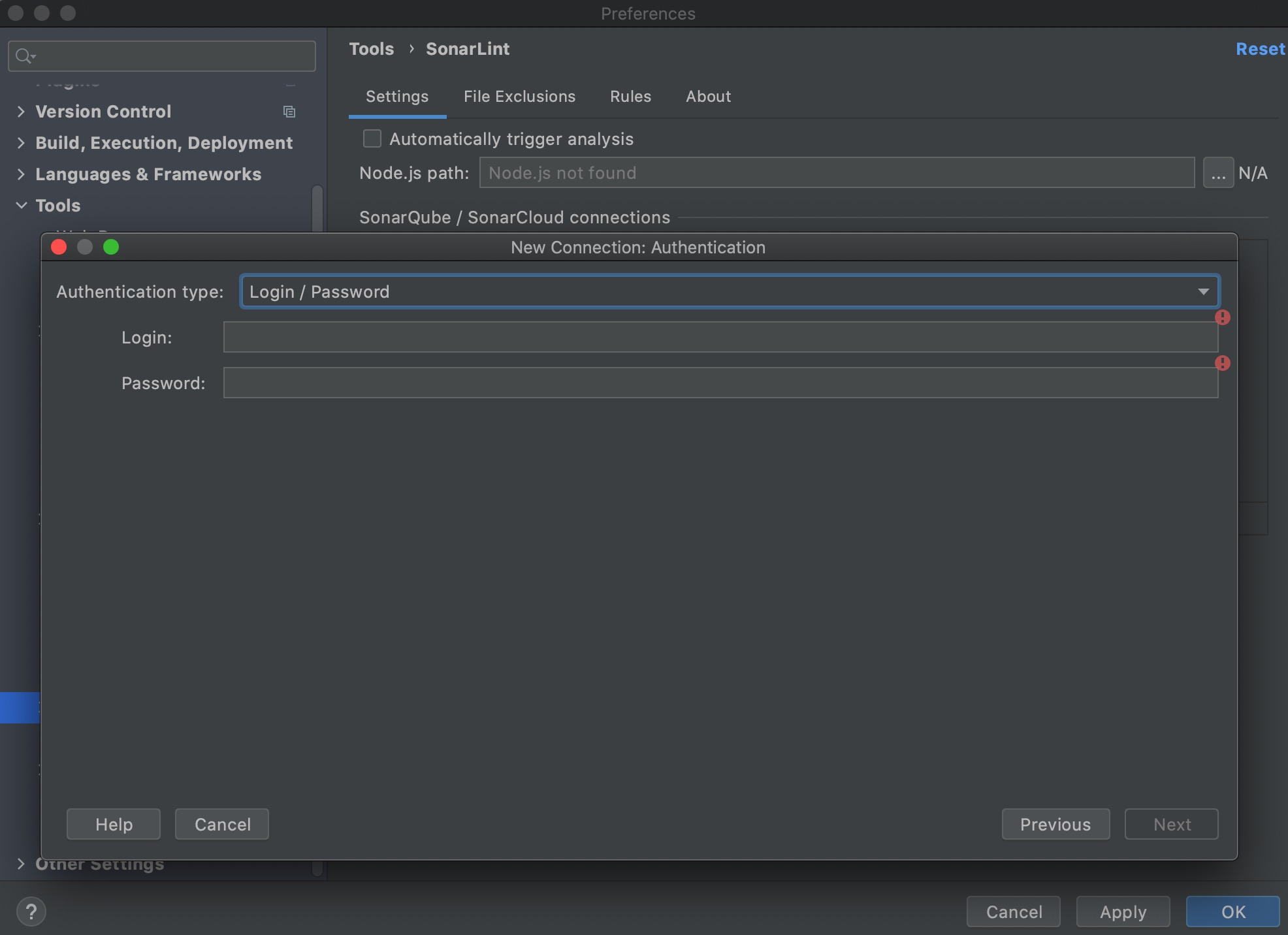Select Build, Execution, Deployment tree item

pyautogui.click(x=164, y=143)
